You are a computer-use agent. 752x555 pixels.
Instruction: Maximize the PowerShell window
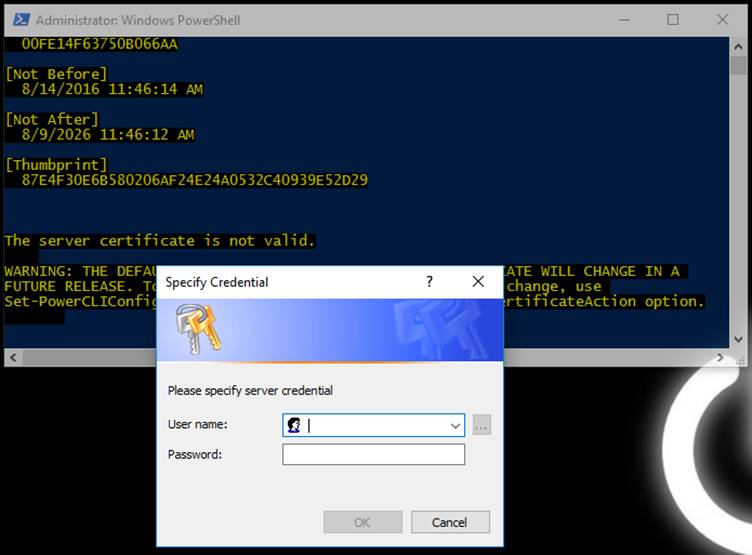(673, 20)
